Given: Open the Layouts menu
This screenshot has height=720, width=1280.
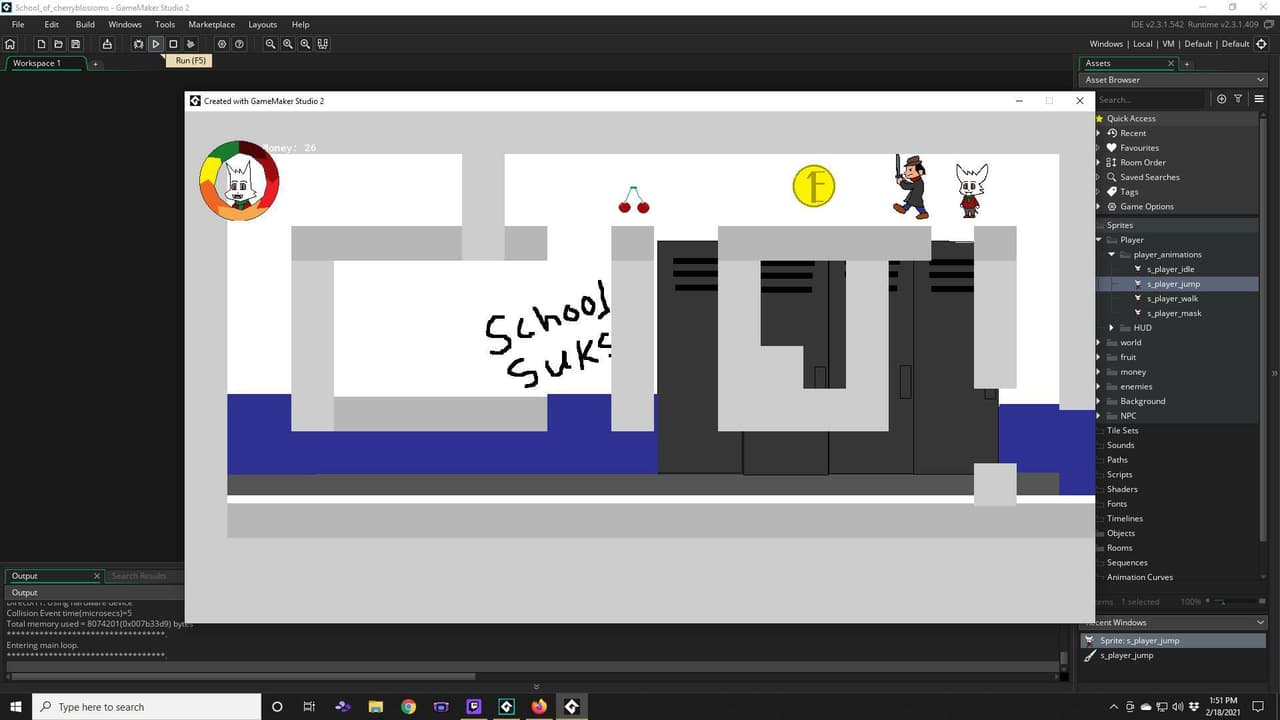Looking at the screenshot, I should [263, 24].
